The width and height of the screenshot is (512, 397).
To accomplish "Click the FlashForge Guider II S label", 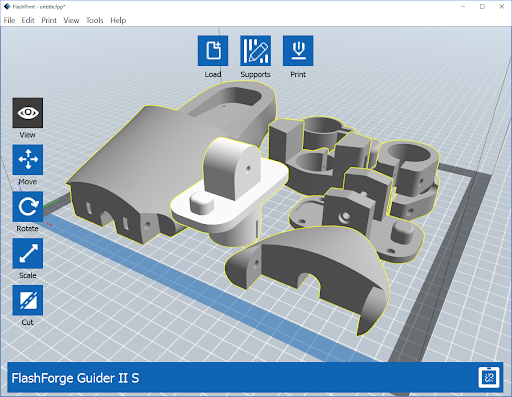I will point(75,378).
